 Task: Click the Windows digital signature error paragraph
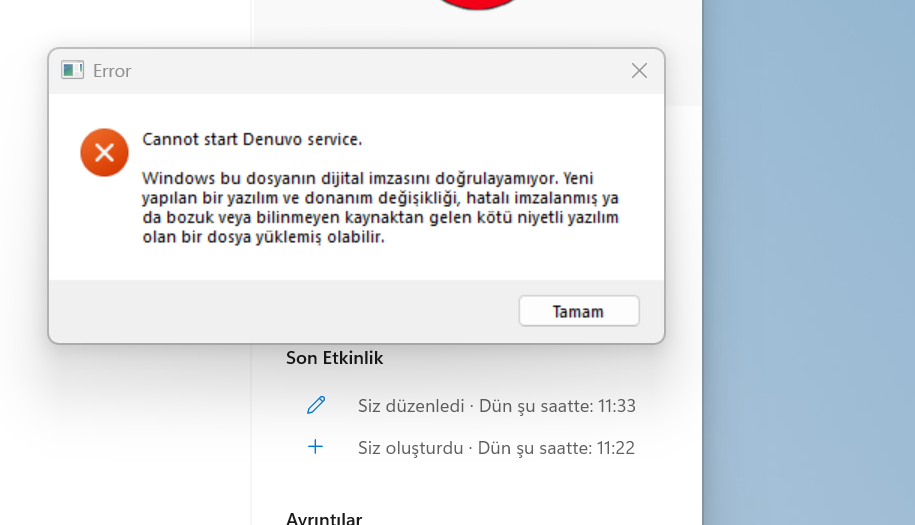click(380, 207)
